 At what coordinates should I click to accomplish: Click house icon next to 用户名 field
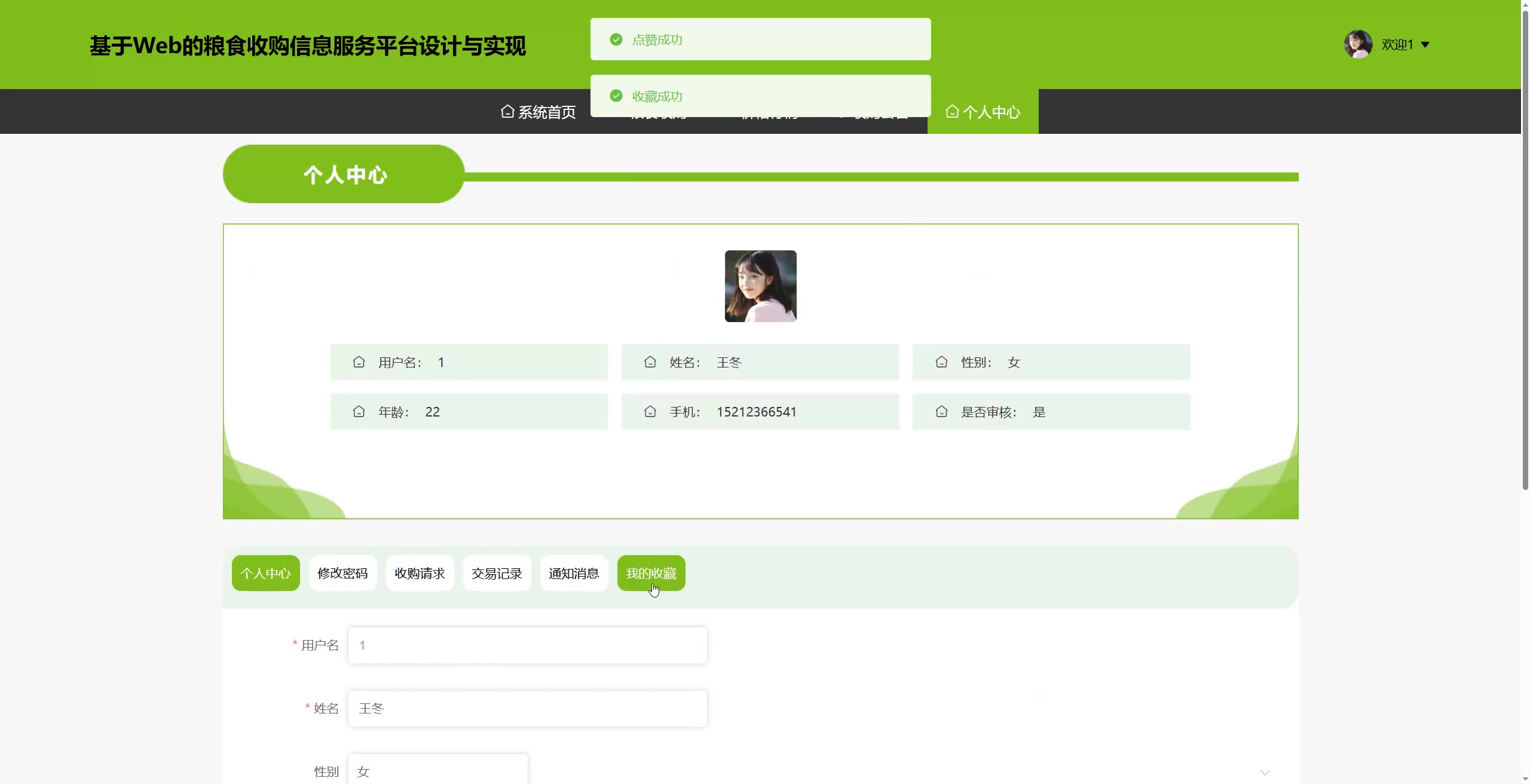point(359,362)
